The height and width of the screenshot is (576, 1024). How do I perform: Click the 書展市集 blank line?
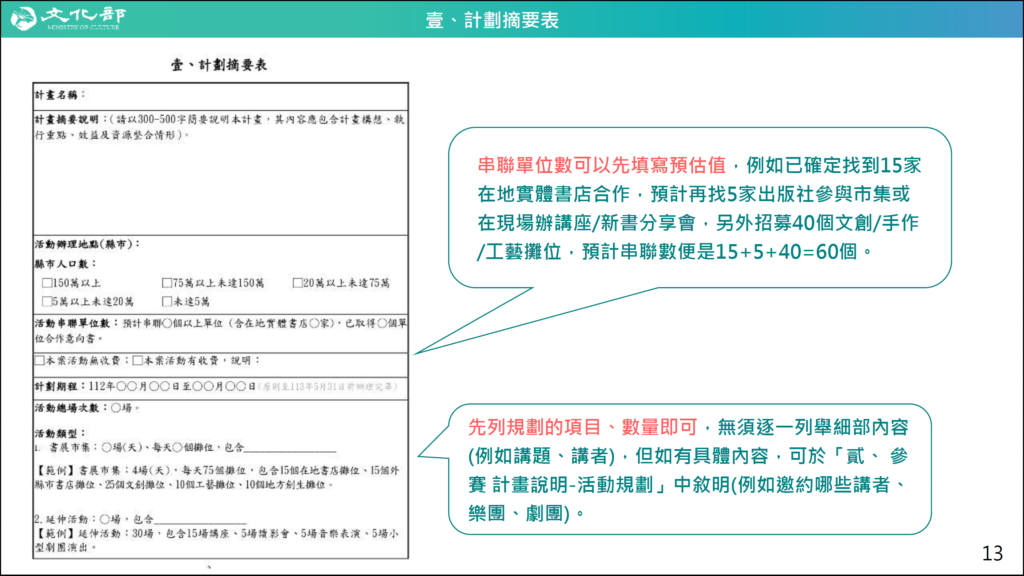tap(290, 450)
